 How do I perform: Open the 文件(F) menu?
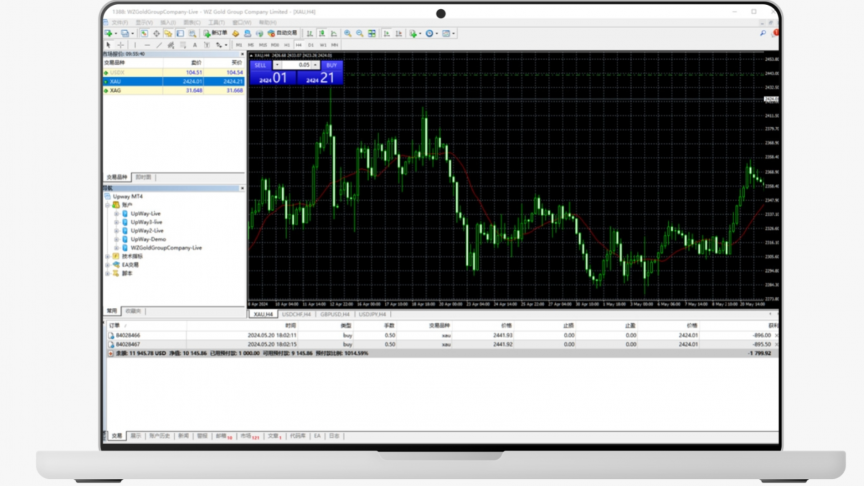[120, 23]
